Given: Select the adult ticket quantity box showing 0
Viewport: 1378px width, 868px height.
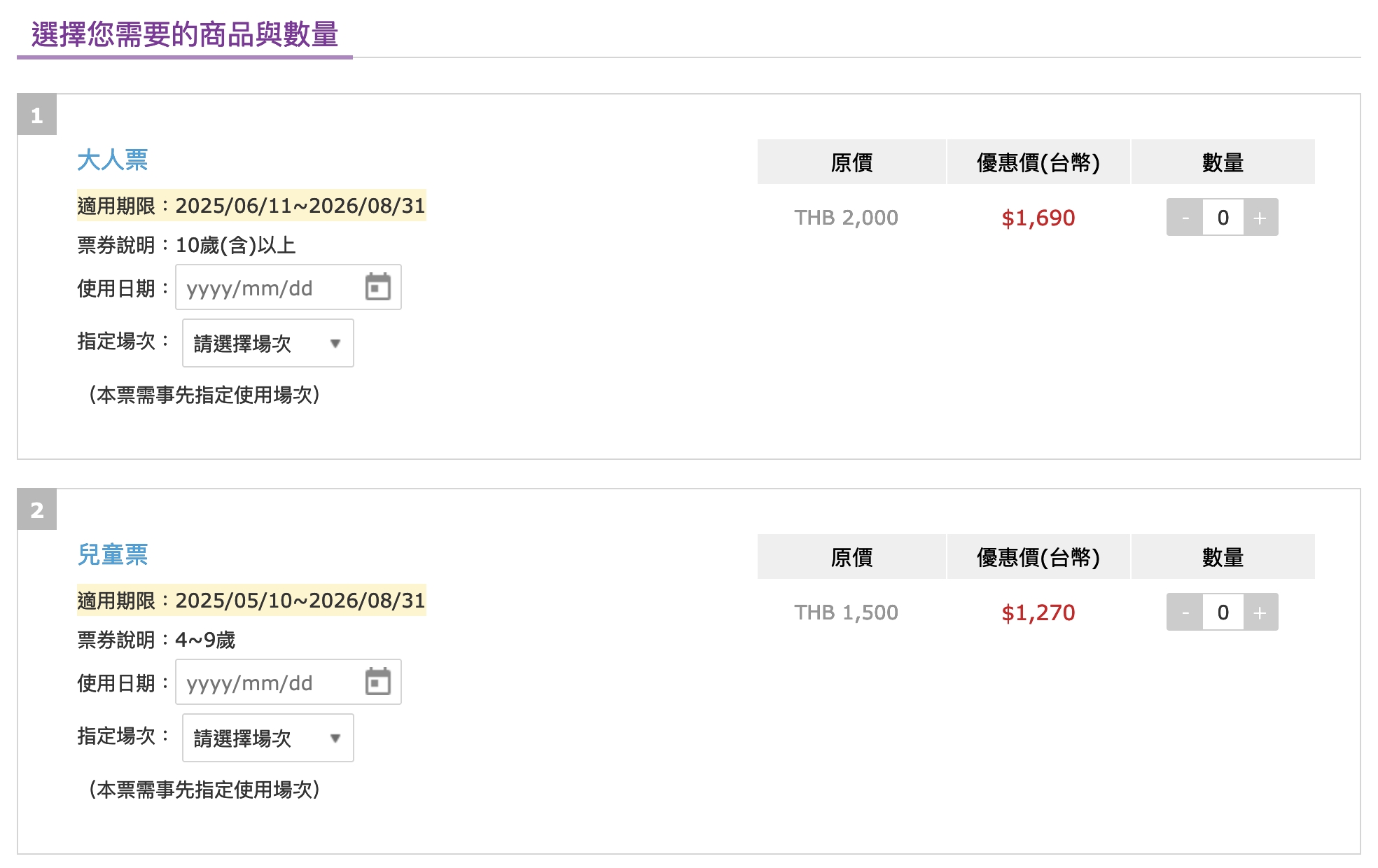Looking at the screenshot, I should click(1222, 218).
